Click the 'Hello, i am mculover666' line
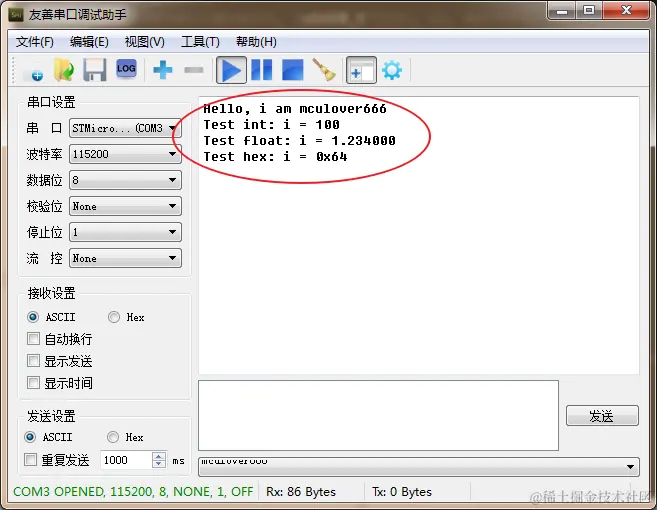 point(295,109)
